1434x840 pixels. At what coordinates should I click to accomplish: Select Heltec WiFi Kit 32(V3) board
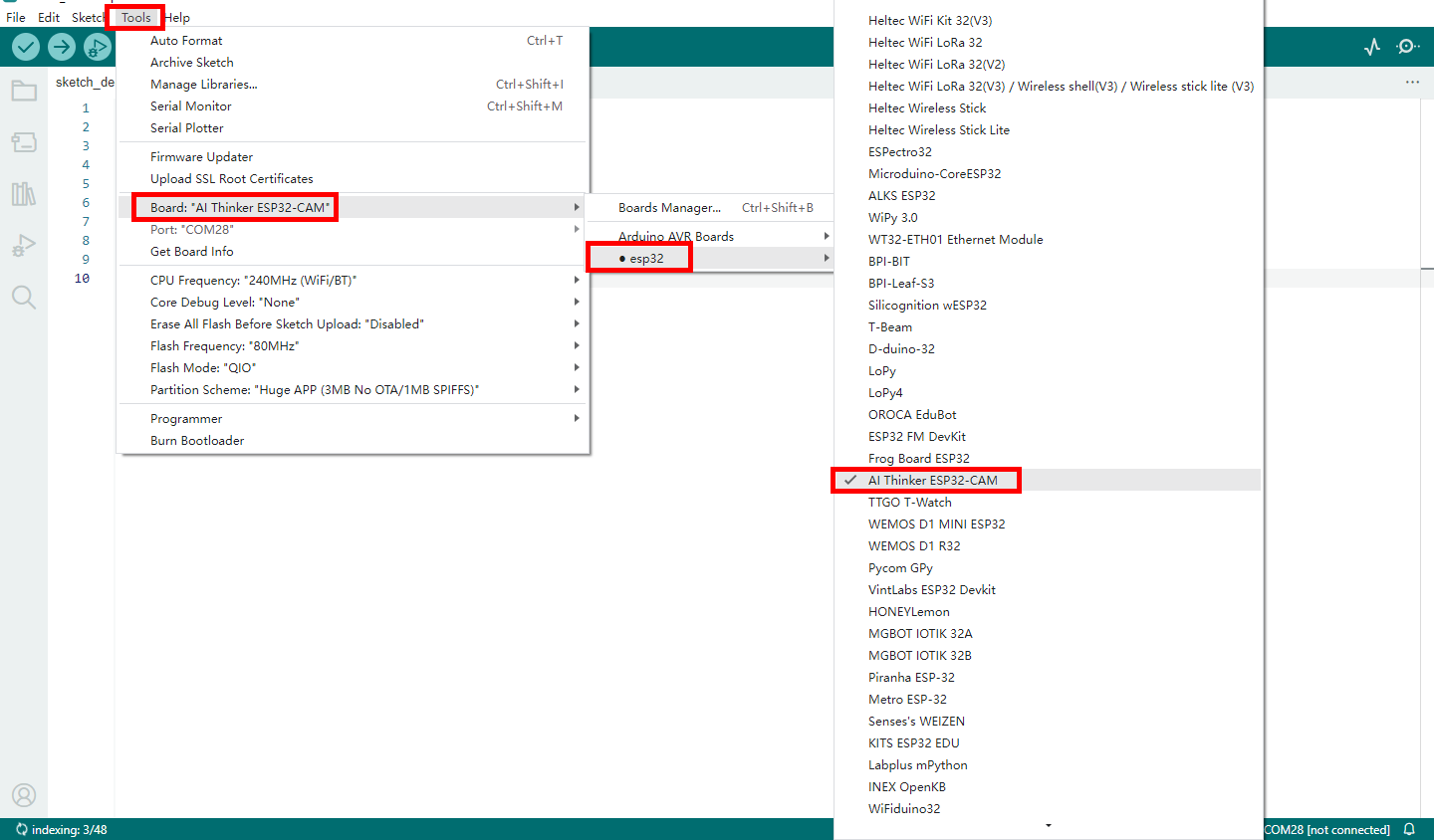[x=1049, y=21]
